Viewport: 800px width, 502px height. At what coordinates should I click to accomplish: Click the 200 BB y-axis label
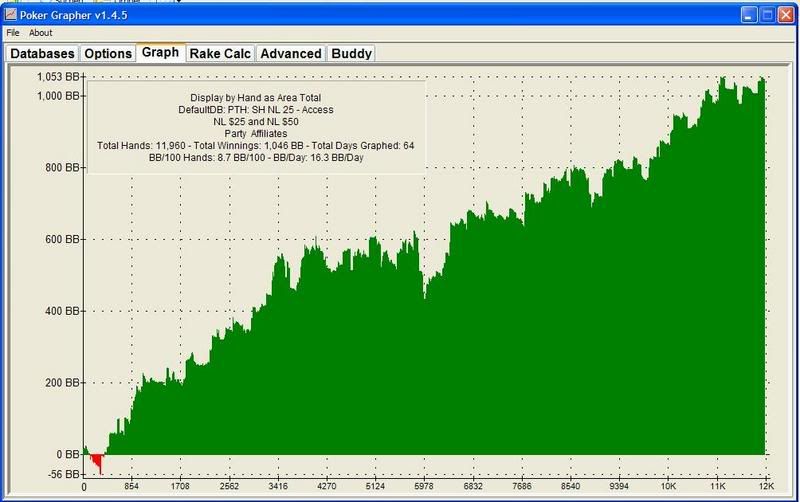point(62,383)
